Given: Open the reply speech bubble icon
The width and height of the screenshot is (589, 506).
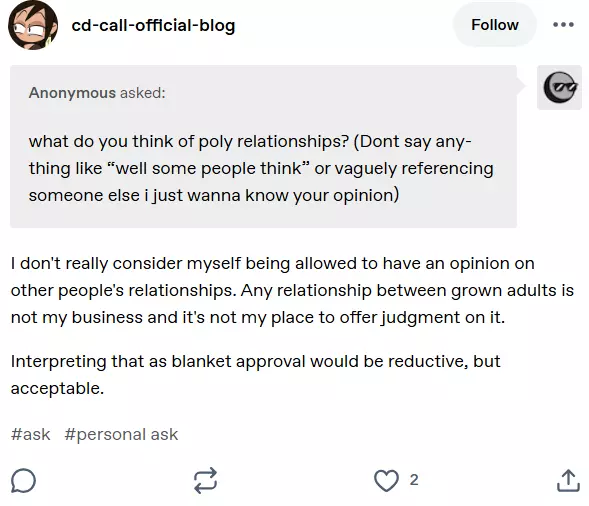Looking at the screenshot, I should [23, 480].
